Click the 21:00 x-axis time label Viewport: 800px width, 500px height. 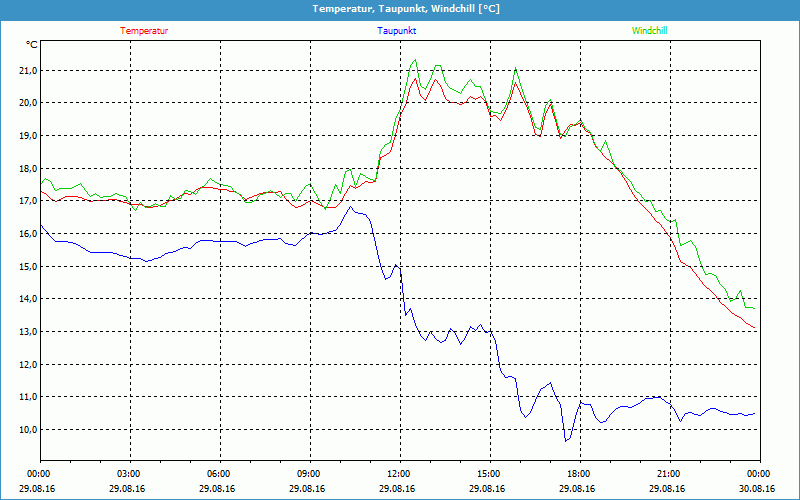[x=669, y=474]
